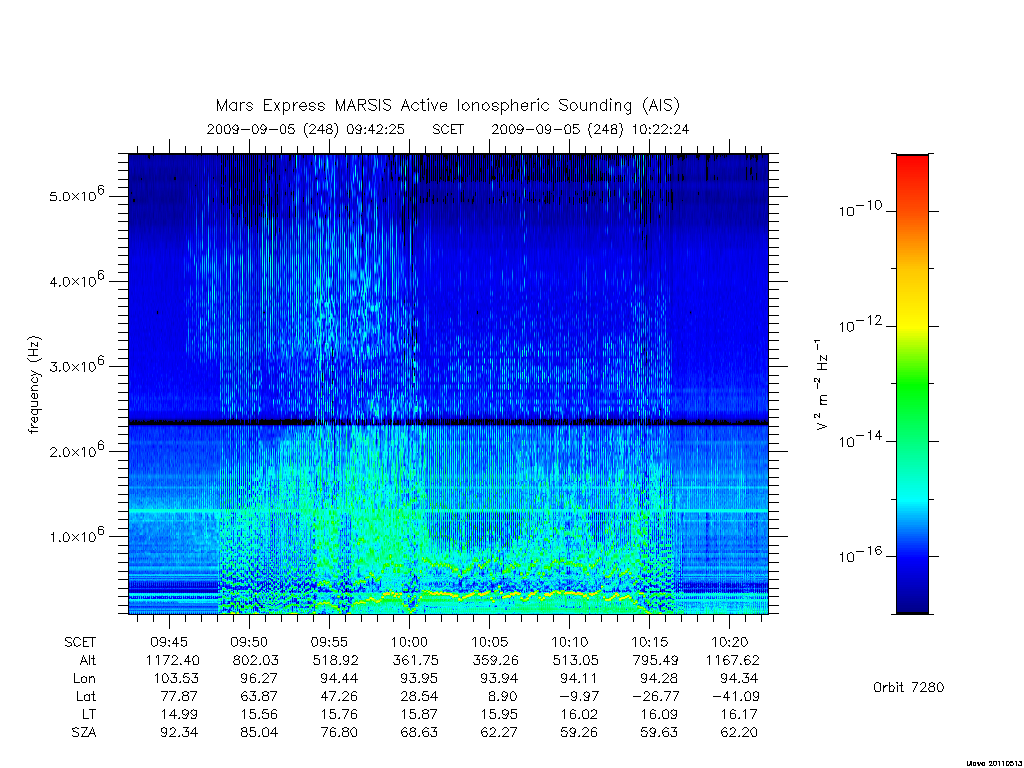Click the title 'Mars Express MARSIS Active Ionospheric Sounding (AIS)'

coord(447,105)
